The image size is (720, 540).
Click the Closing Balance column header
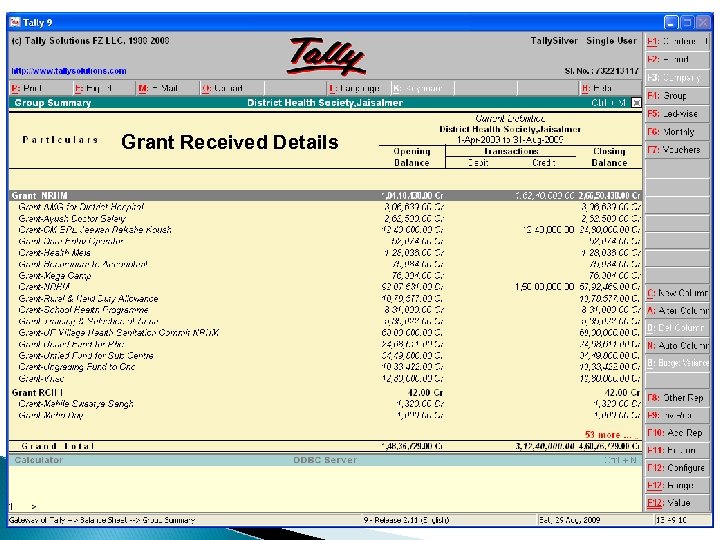(609, 157)
